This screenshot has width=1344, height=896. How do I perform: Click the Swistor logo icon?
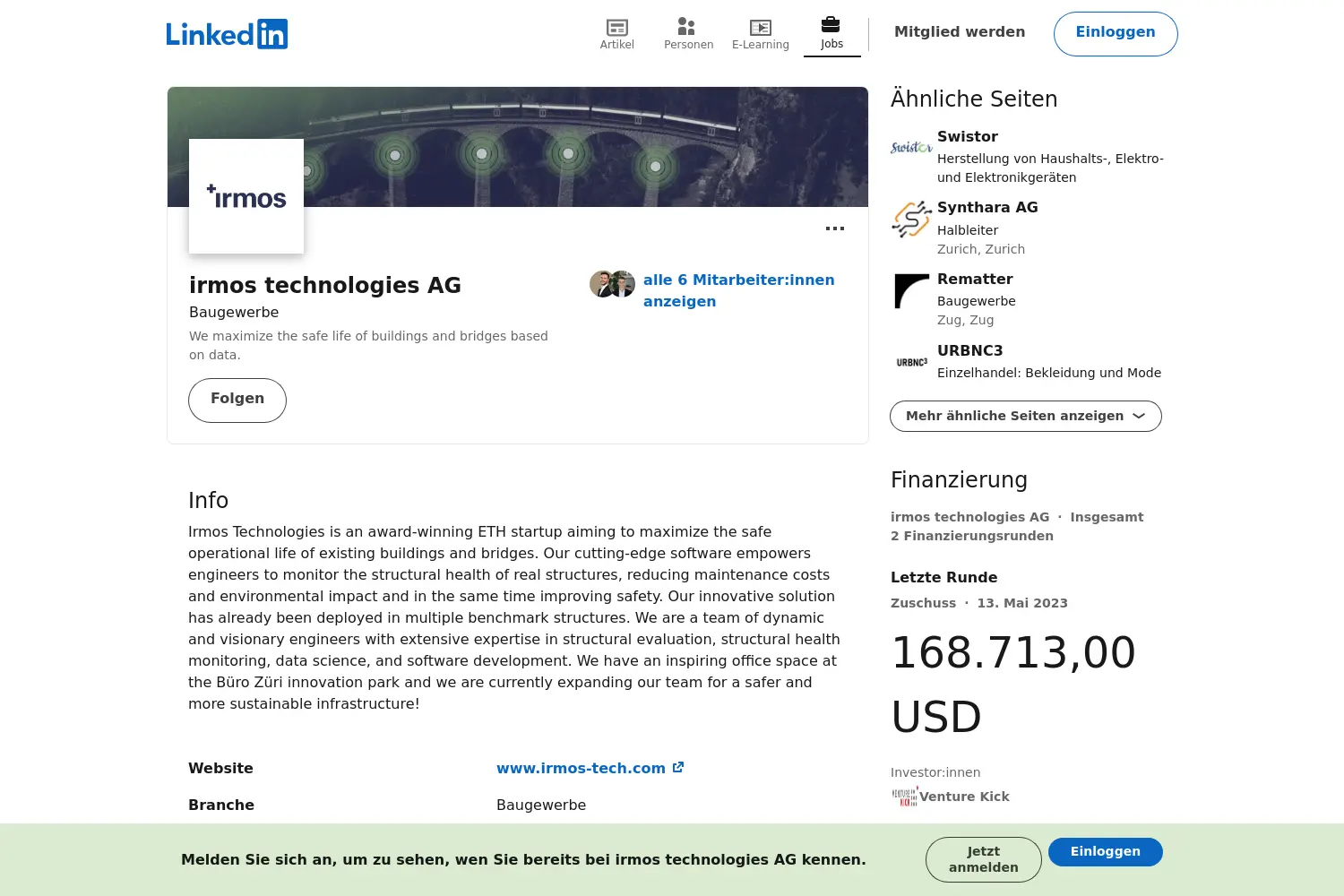pos(911,147)
